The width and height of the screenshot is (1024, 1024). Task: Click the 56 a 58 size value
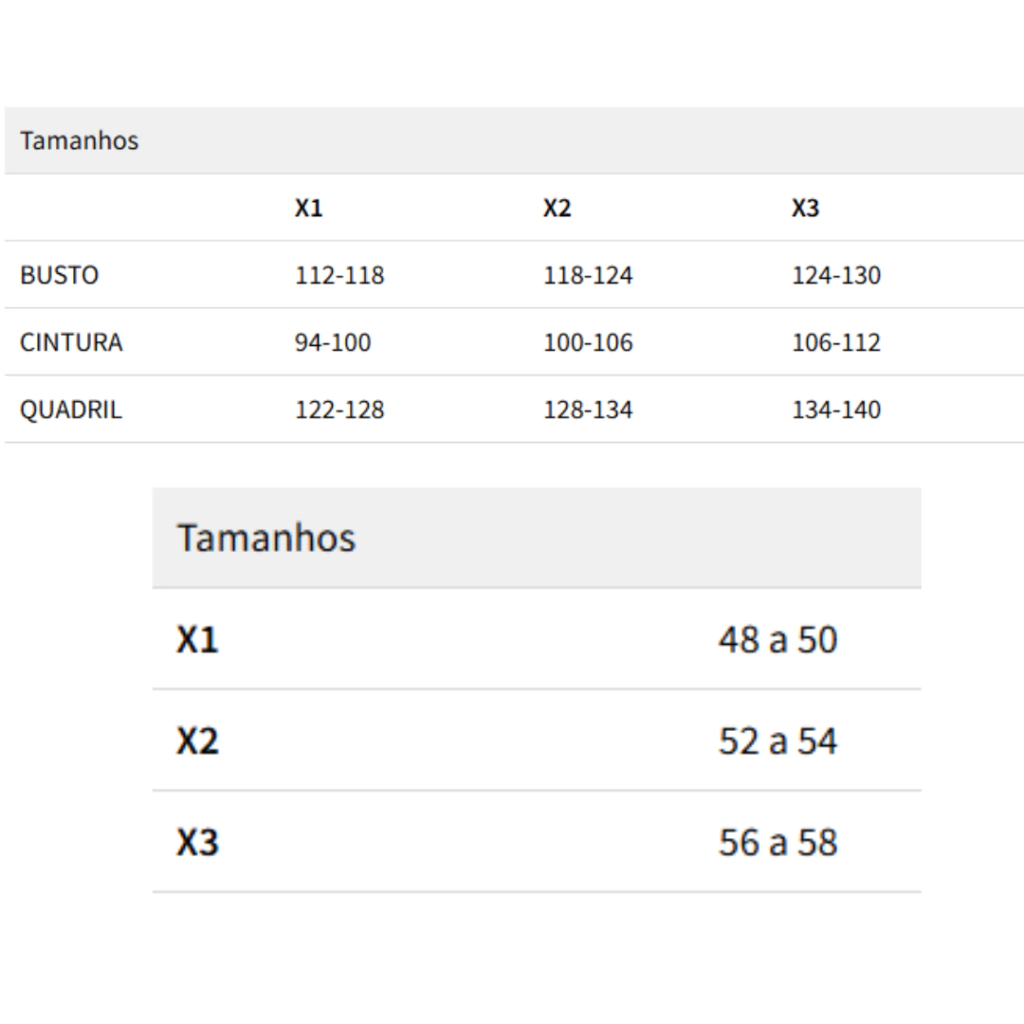click(x=778, y=842)
